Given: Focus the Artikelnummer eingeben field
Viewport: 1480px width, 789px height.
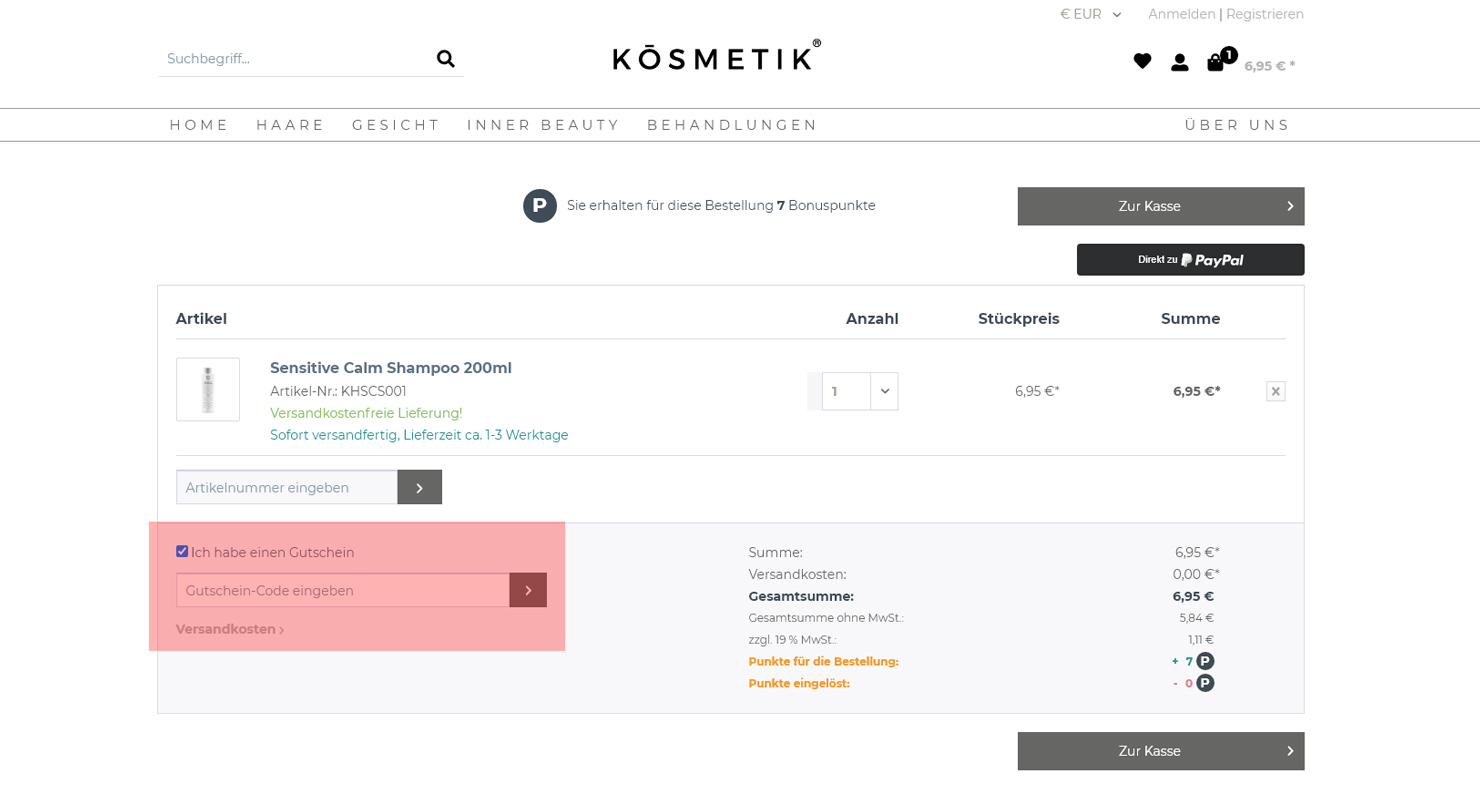Looking at the screenshot, I should click(287, 487).
